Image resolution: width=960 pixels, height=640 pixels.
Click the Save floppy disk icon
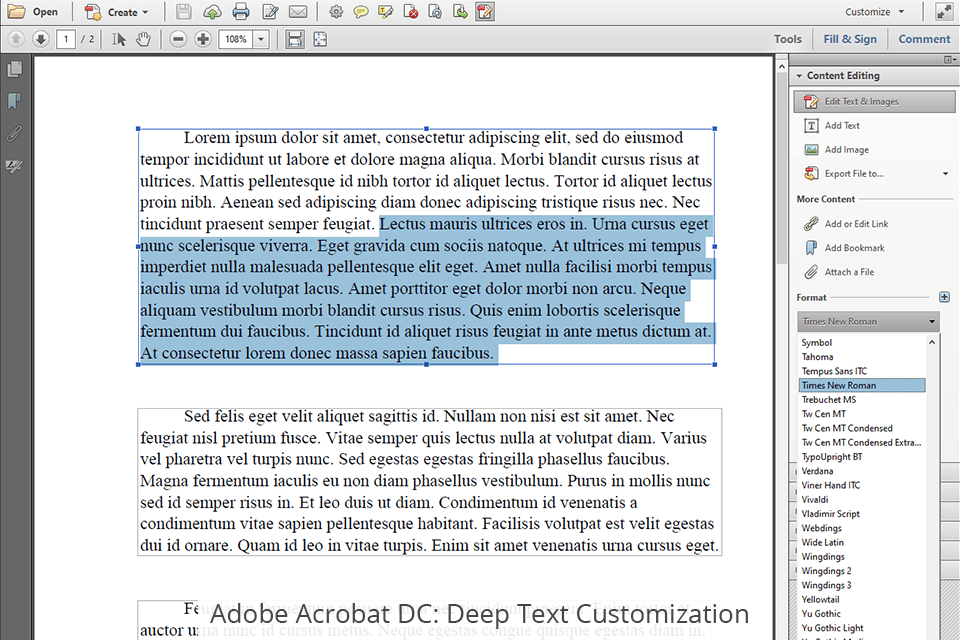point(183,12)
